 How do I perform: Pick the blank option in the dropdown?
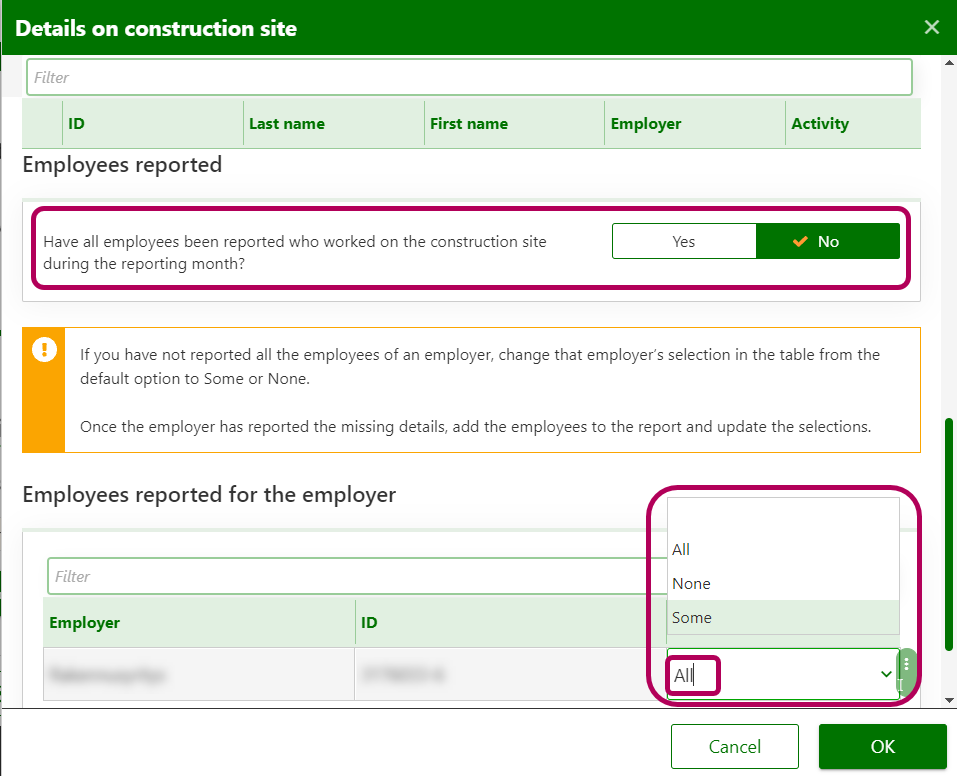[x=782, y=516]
